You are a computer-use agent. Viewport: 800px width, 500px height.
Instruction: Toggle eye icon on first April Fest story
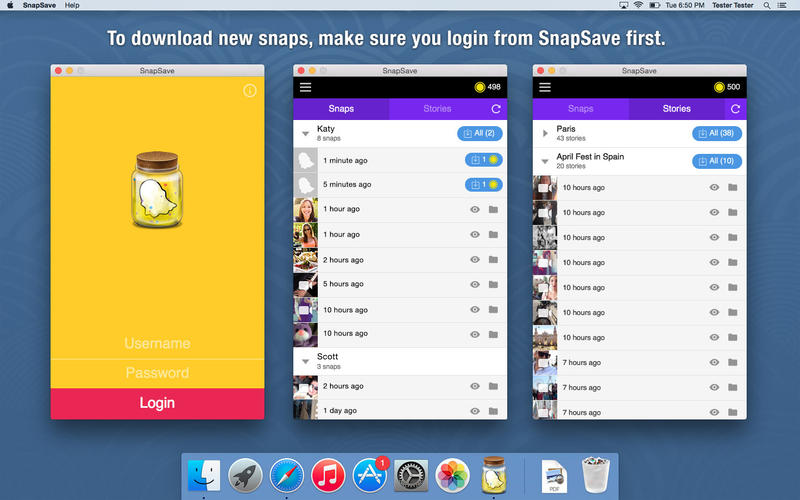tap(714, 187)
